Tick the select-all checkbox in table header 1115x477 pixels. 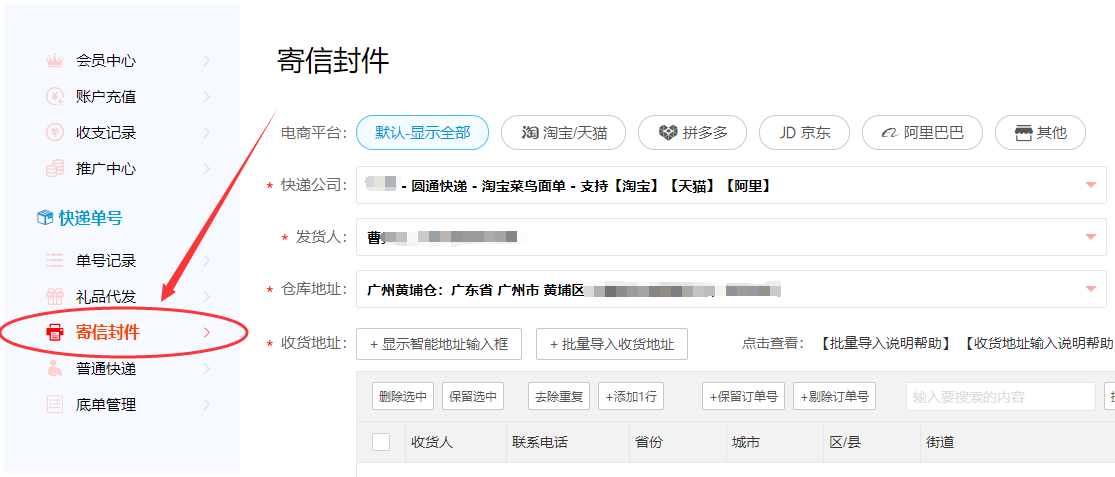pyautogui.click(x=381, y=442)
